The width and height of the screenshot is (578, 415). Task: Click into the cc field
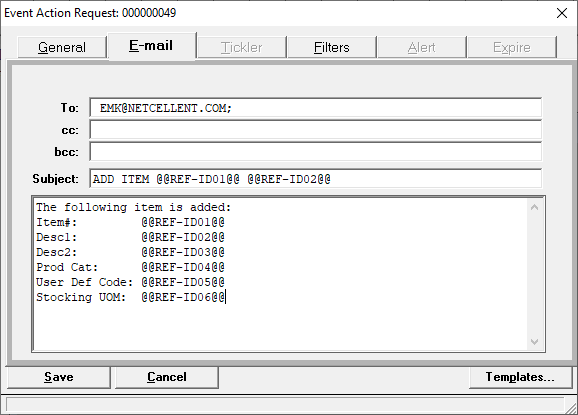click(x=316, y=130)
